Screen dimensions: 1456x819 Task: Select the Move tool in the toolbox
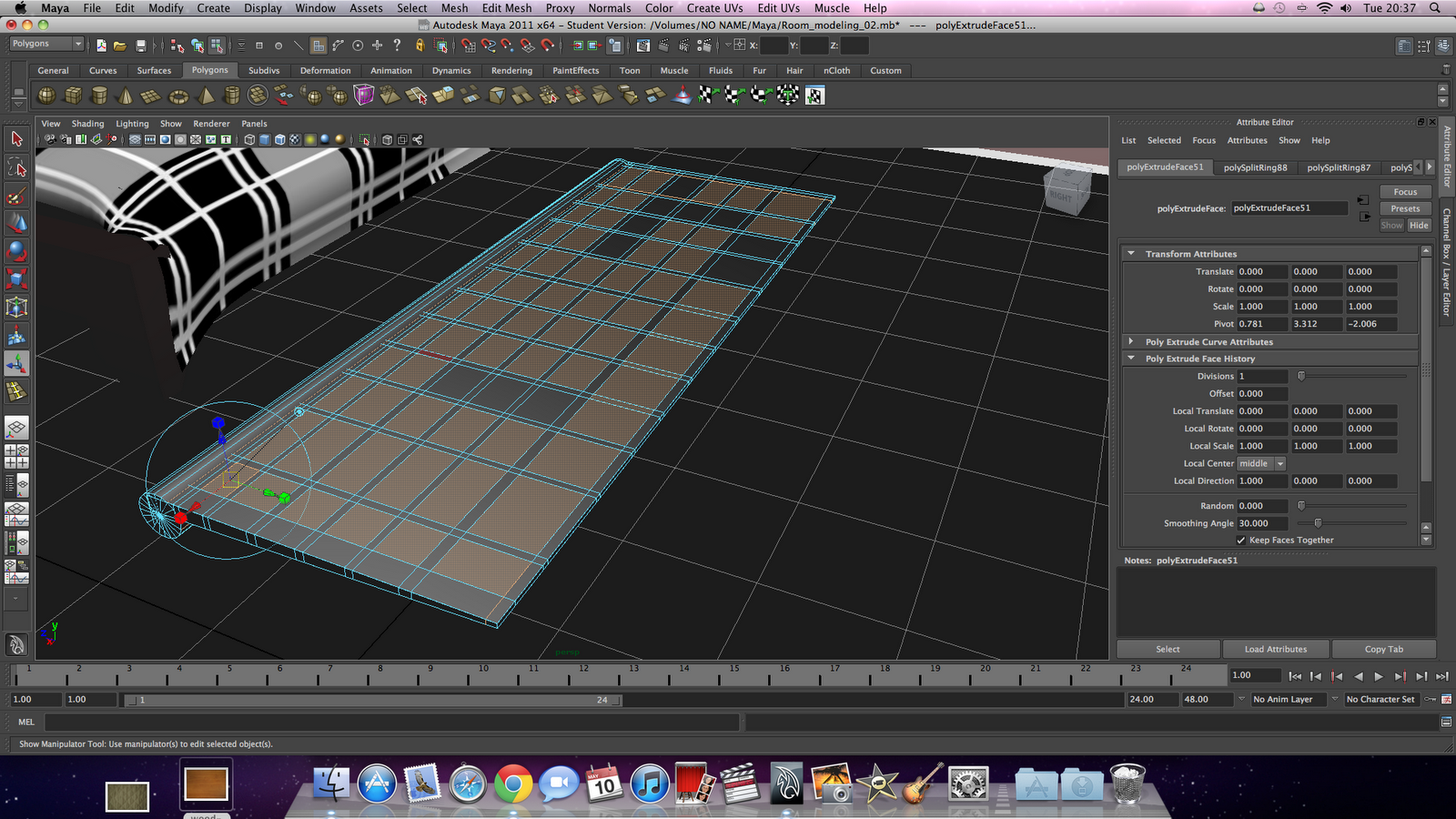pos(16,223)
